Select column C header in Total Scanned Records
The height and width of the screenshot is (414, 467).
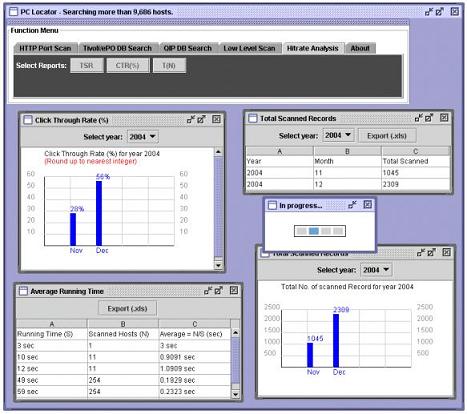pos(416,151)
